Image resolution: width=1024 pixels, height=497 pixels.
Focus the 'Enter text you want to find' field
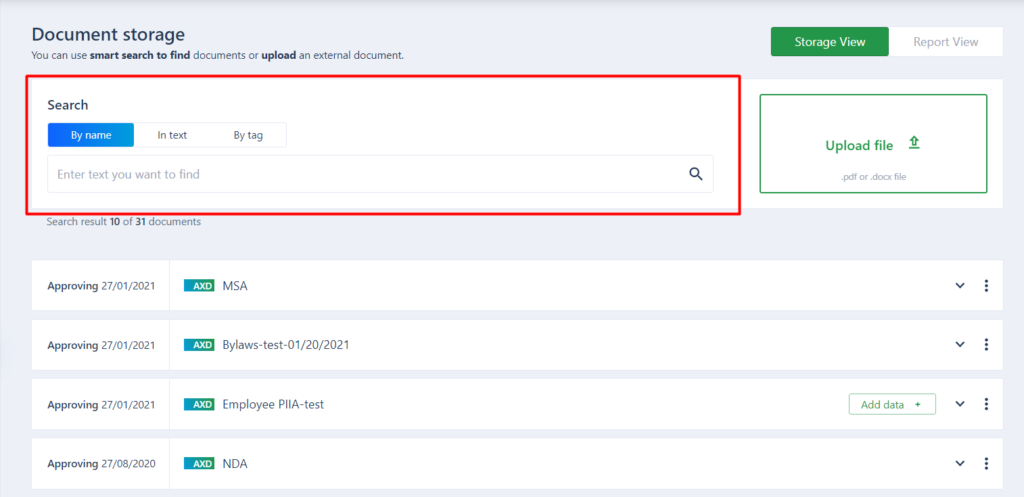(x=380, y=174)
